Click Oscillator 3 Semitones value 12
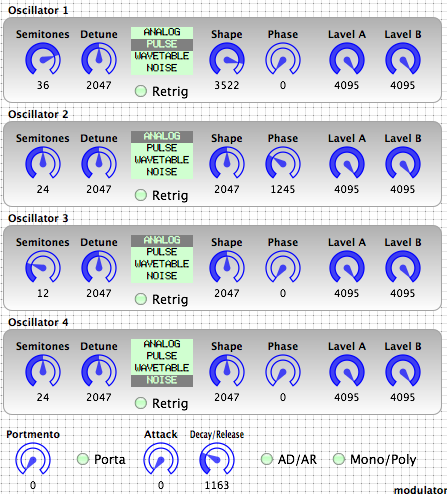Screen dimensions: 447x494 click(43, 293)
